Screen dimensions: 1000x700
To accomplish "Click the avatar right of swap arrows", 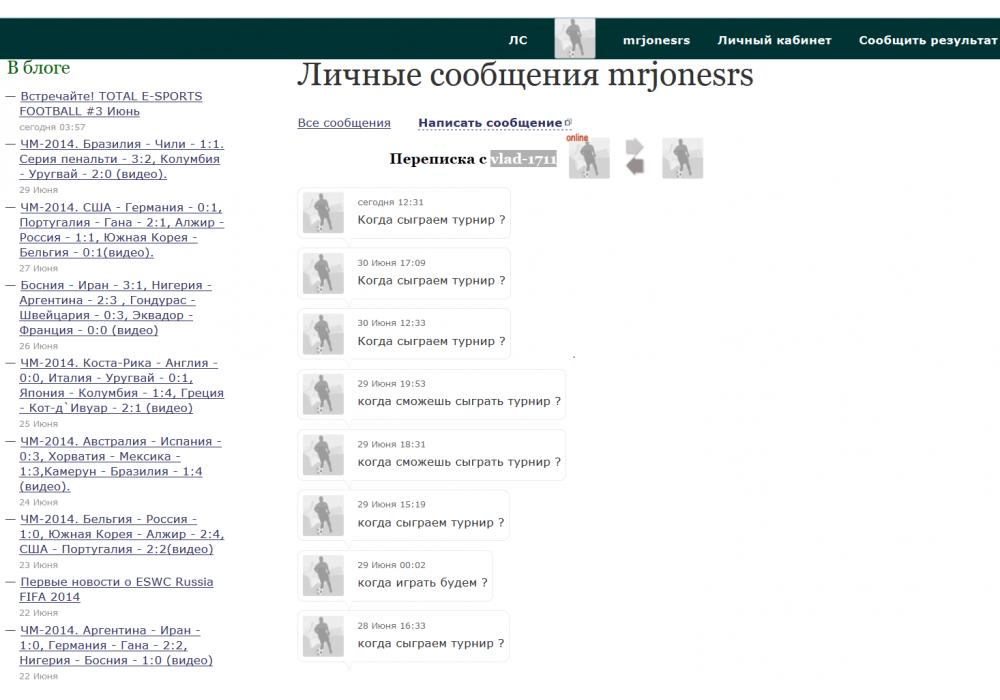I will tap(682, 158).
